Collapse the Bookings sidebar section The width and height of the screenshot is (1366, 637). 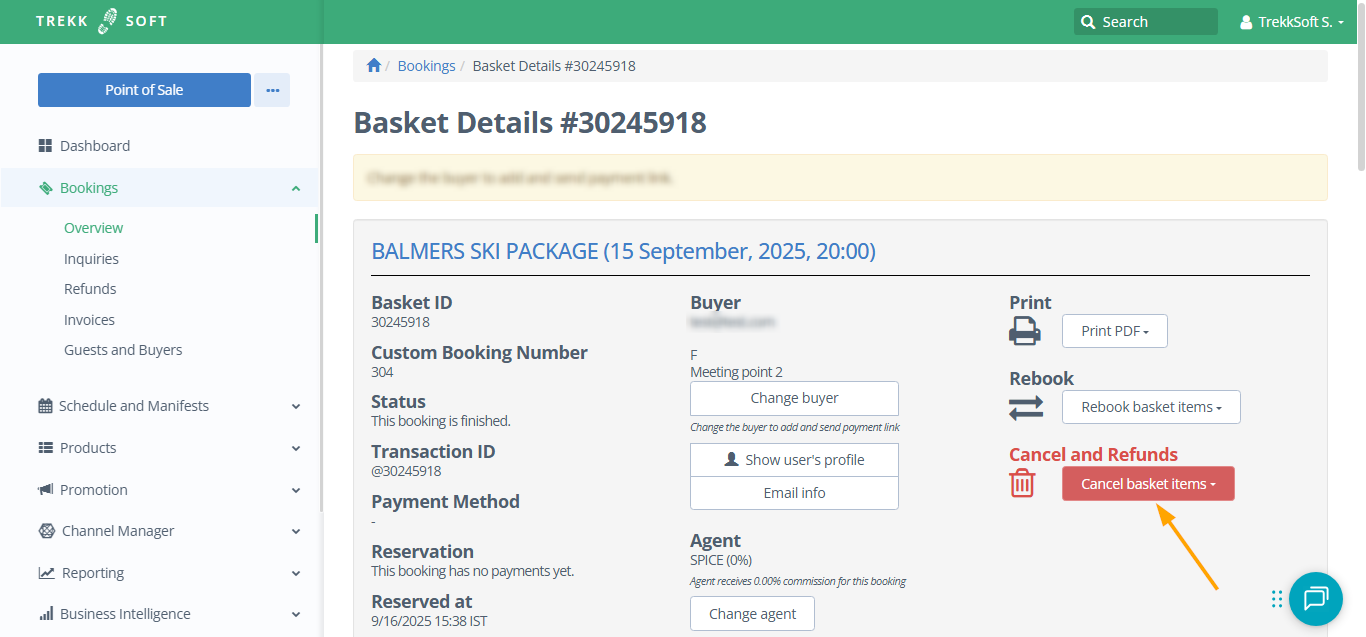click(295, 188)
